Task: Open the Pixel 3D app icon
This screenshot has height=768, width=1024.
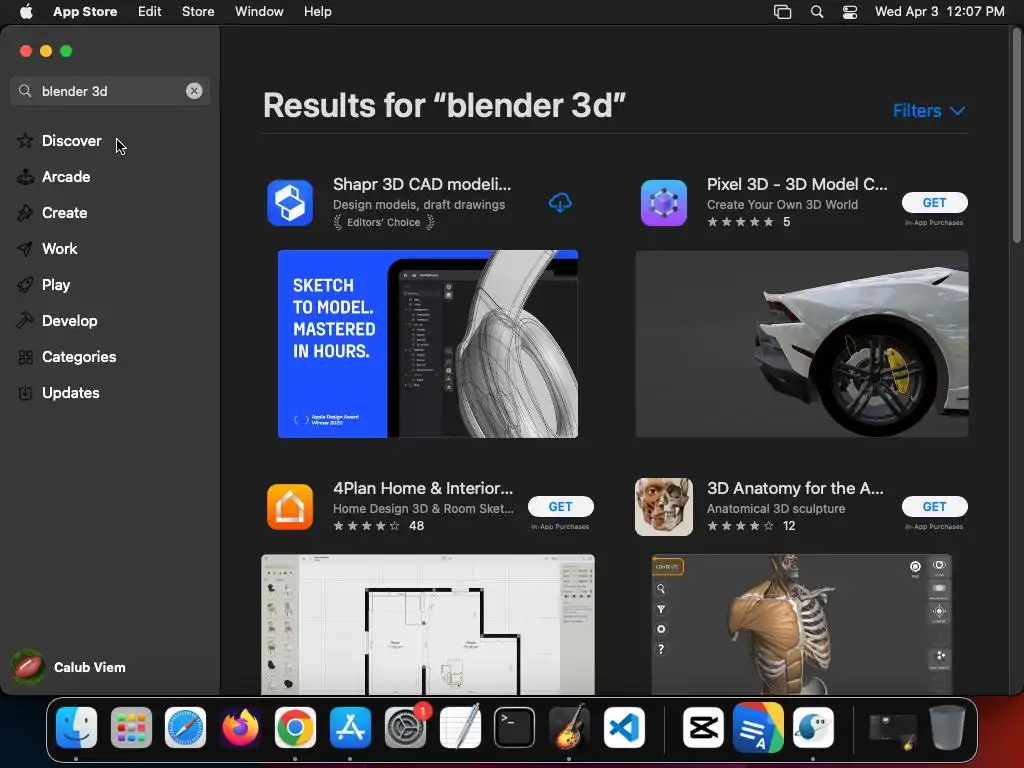Action: [x=664, y=203]
